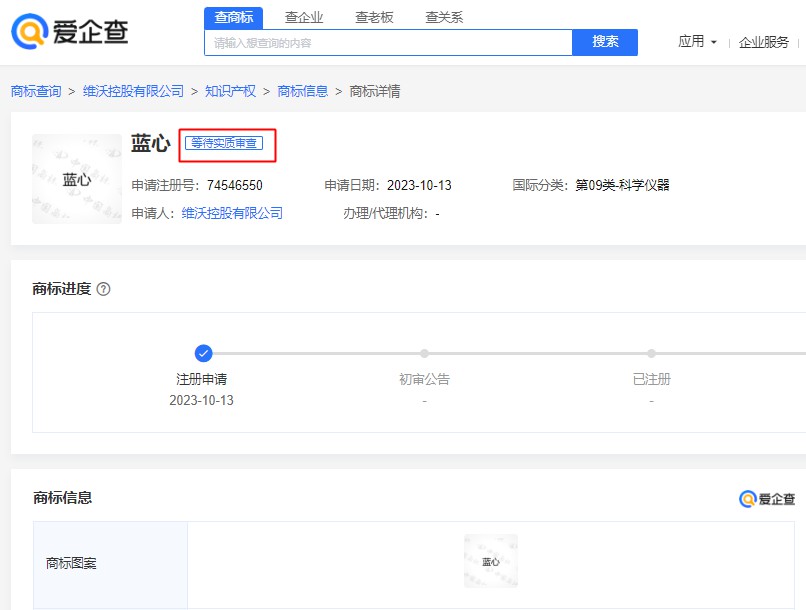Open the 商标图案 image in the table
Screen dimensions: 806x610
point(490,561)
